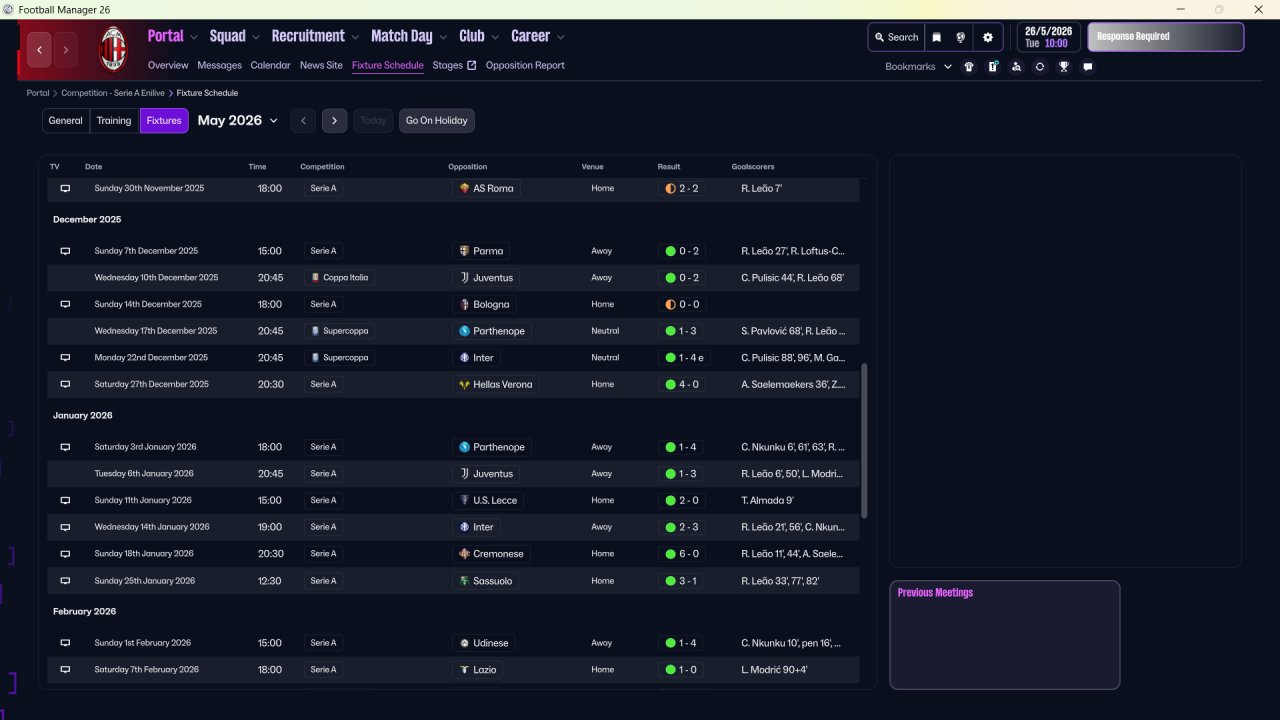Click the Response Required button
The width and height of the screenshot is (1280, 720).
(x=1166, y=37)
